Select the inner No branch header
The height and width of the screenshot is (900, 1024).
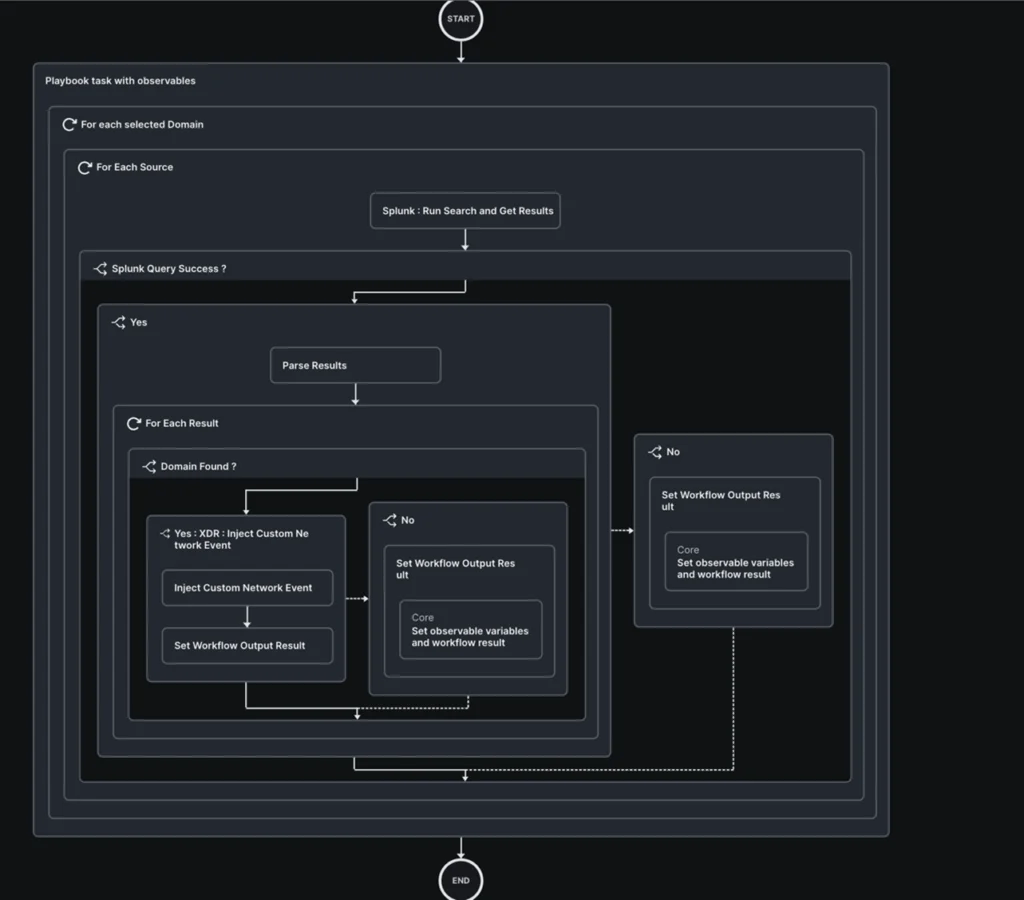[404, 519]
